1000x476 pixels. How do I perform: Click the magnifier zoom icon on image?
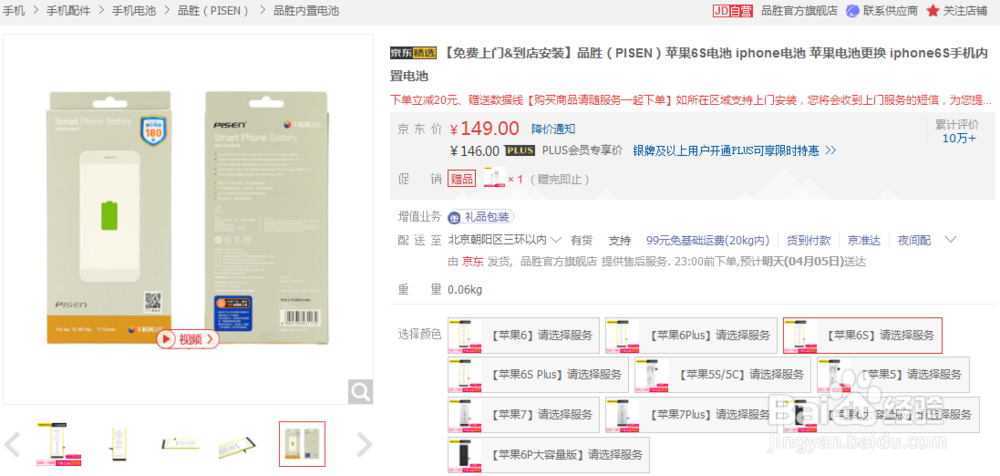coord(360,391)
